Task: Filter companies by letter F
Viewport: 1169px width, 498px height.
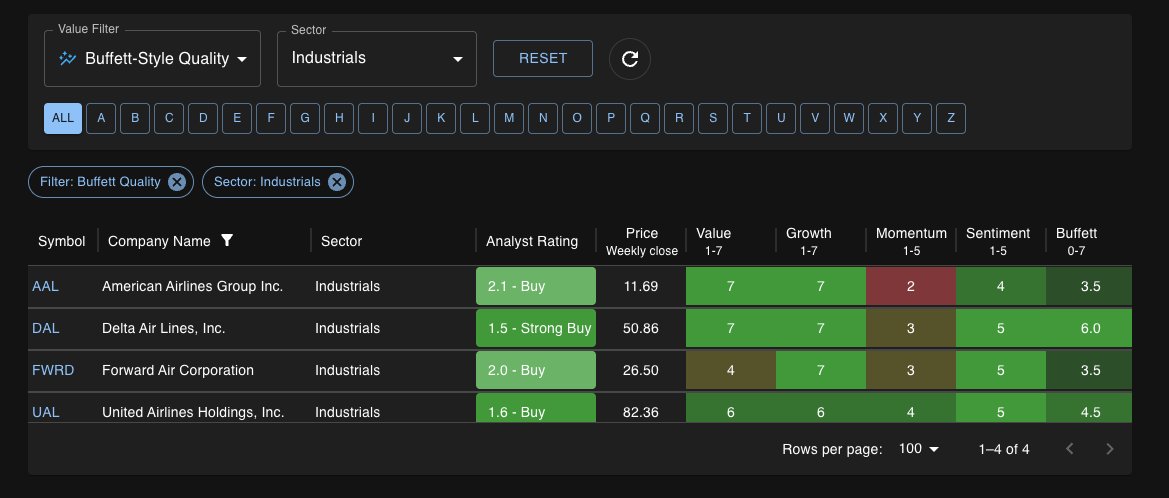Action: click(271, 119)
